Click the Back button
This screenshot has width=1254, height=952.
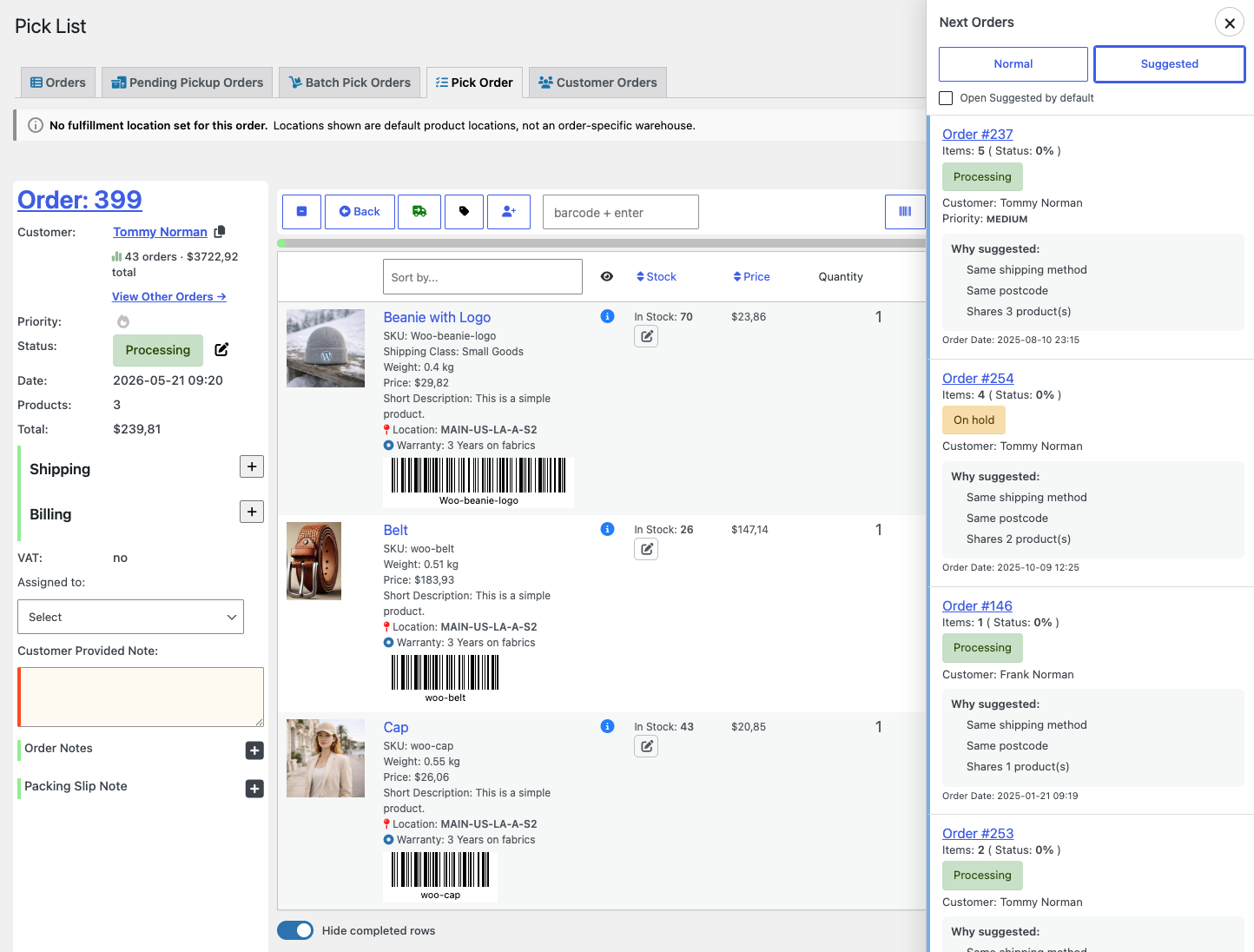tap(360, 212)
